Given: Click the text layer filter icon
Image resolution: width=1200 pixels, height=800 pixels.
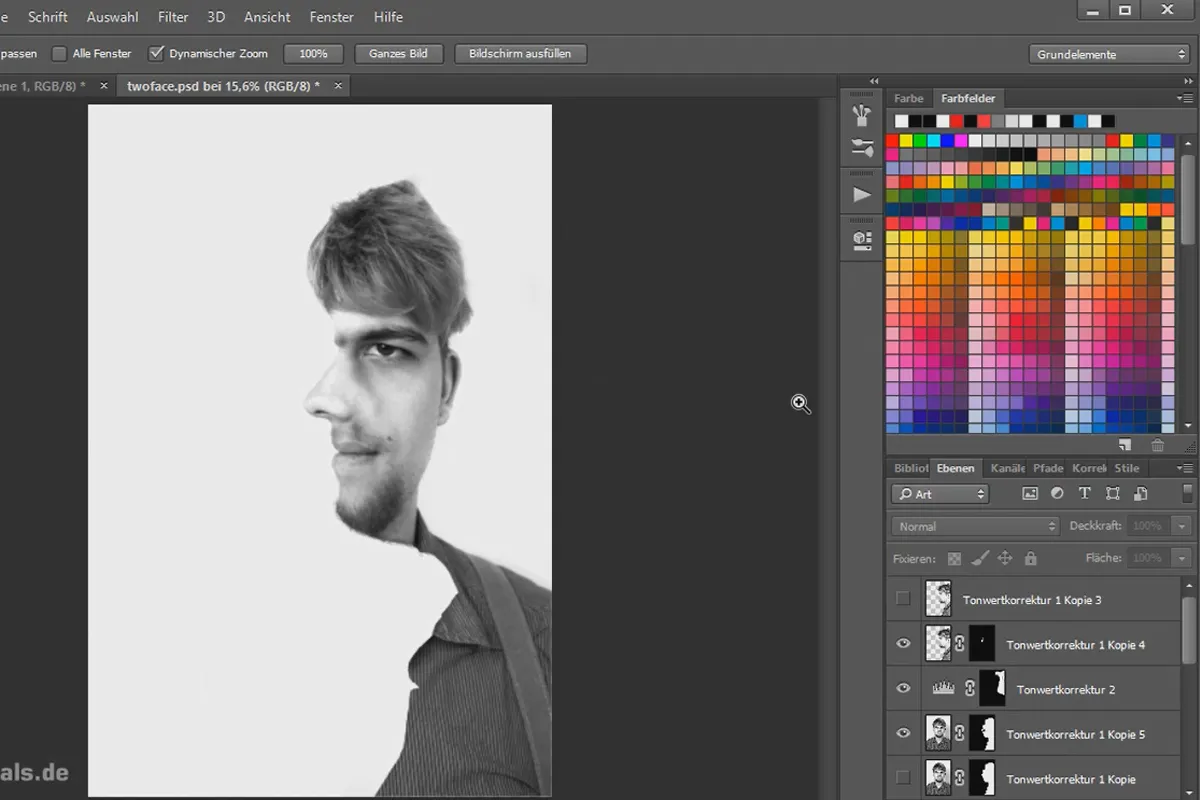Looking at the screenshot, I should click(1084, 494).
